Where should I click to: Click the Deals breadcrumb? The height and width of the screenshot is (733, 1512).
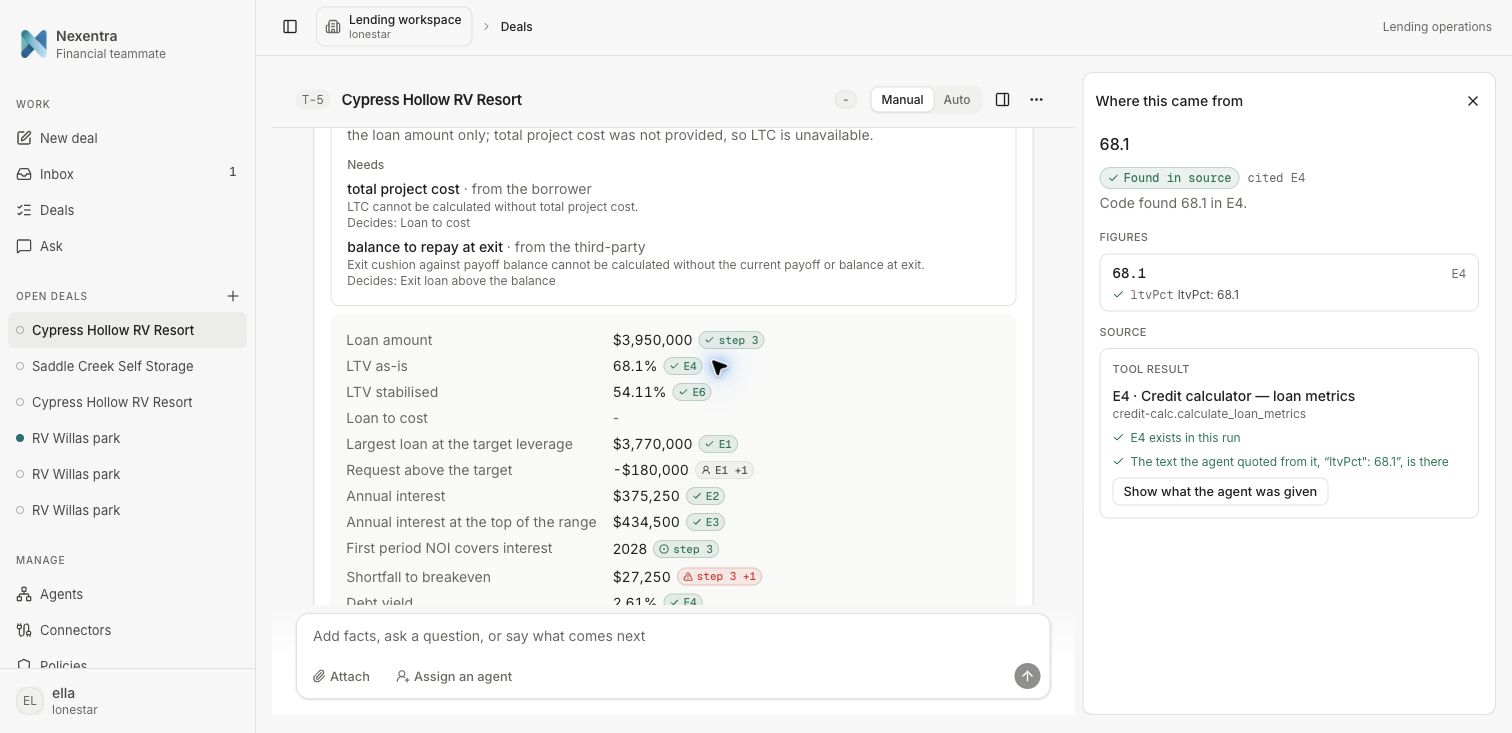click(x=516, y=27)
